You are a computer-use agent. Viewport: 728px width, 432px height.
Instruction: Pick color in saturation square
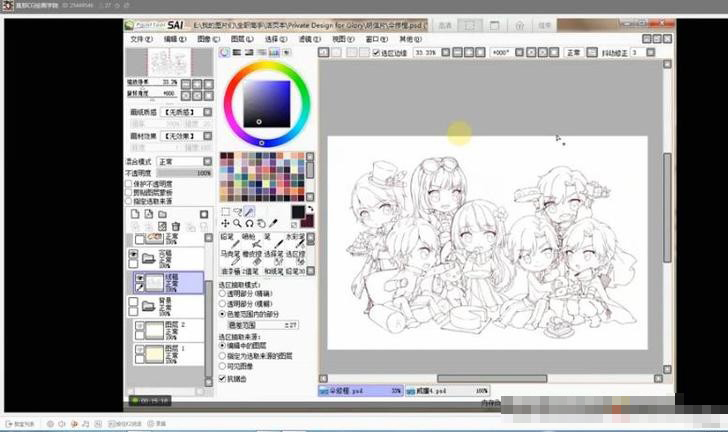click(x=267, y=104)
